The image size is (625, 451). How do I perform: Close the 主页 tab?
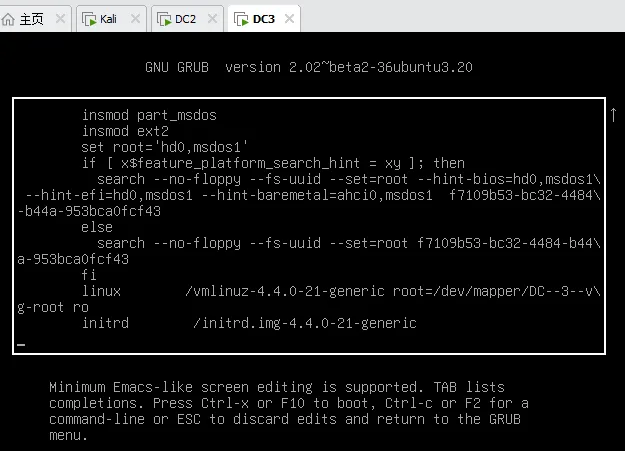tap(61, 18)
